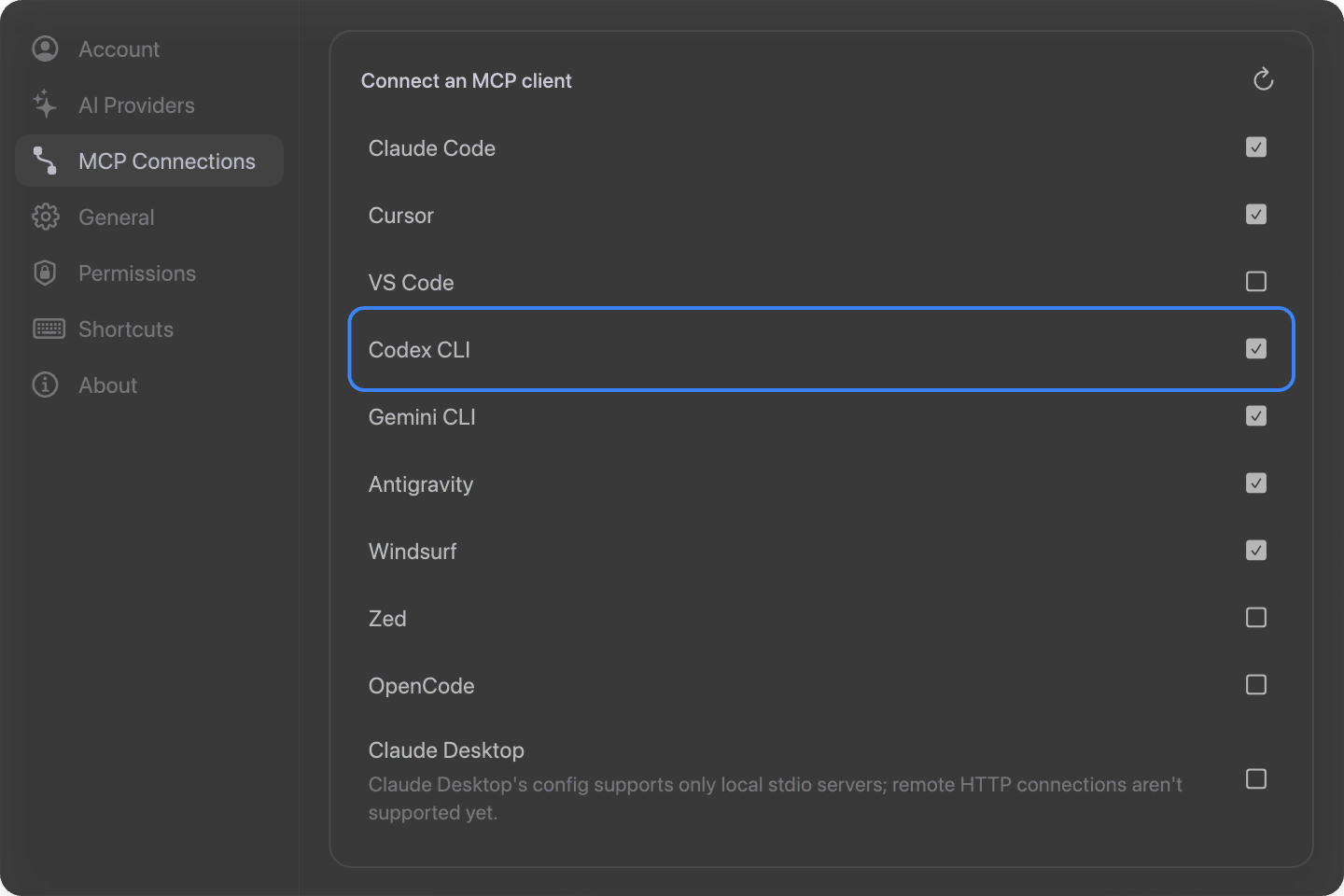Open Shortcuts settings page
This screenshot has height=896, width=1344.
(x=149, y=329)
